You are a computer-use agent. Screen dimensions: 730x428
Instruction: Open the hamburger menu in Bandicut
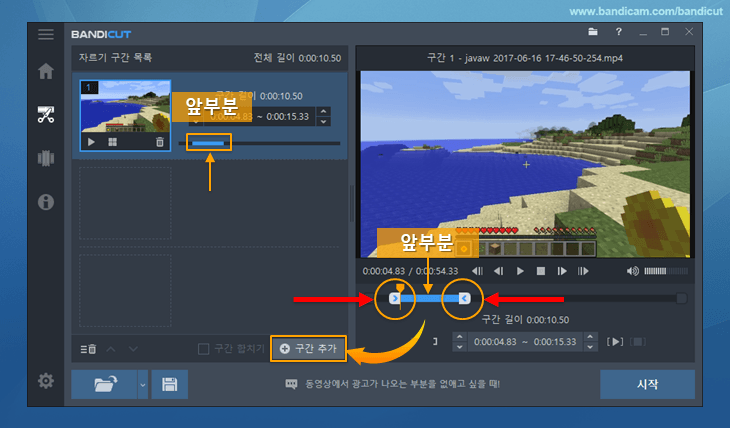(46, 34)
